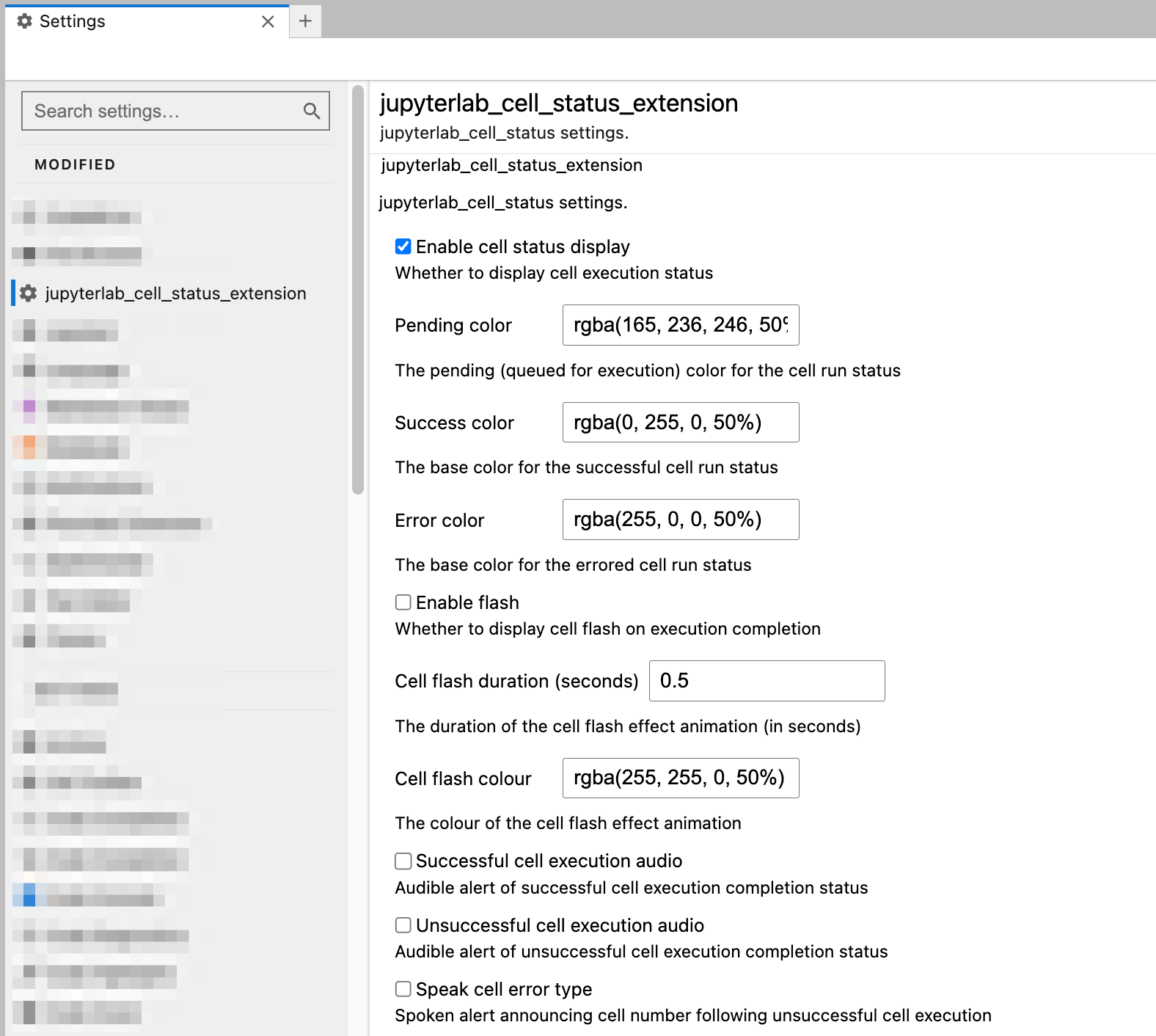The height and width of the screenshot is (1036, 1156).
Task: Click the jupyterlab_cell_status_extension page title
Action: pyautogui.click(x=559, y=103)
